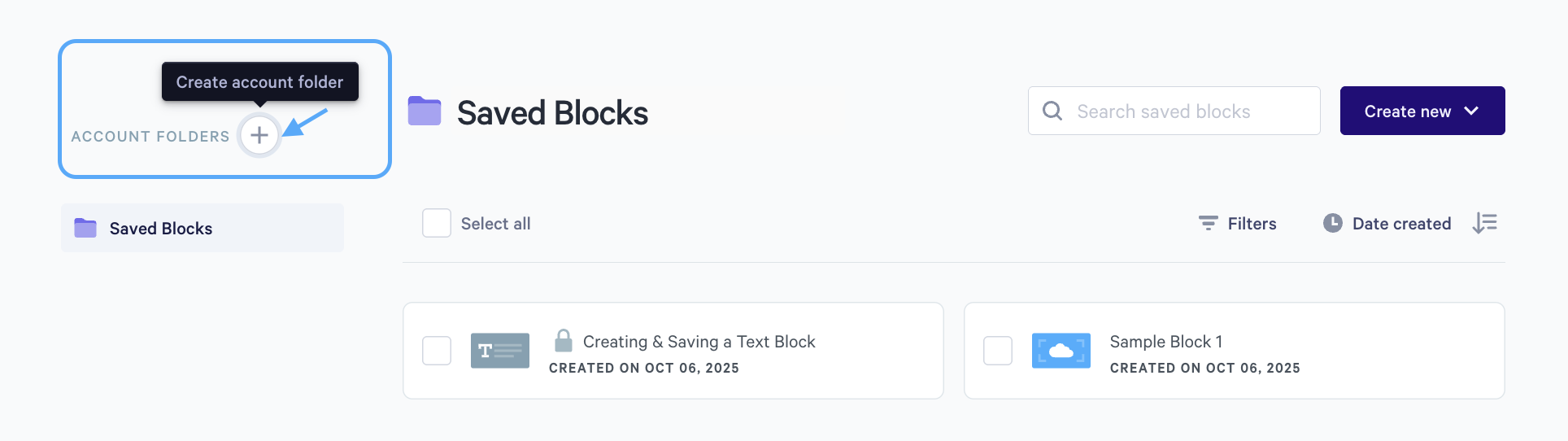Click the clock icon next to Date created
The height and width of the screenshot is (441, 1568).
click(x=1332, y=223)
